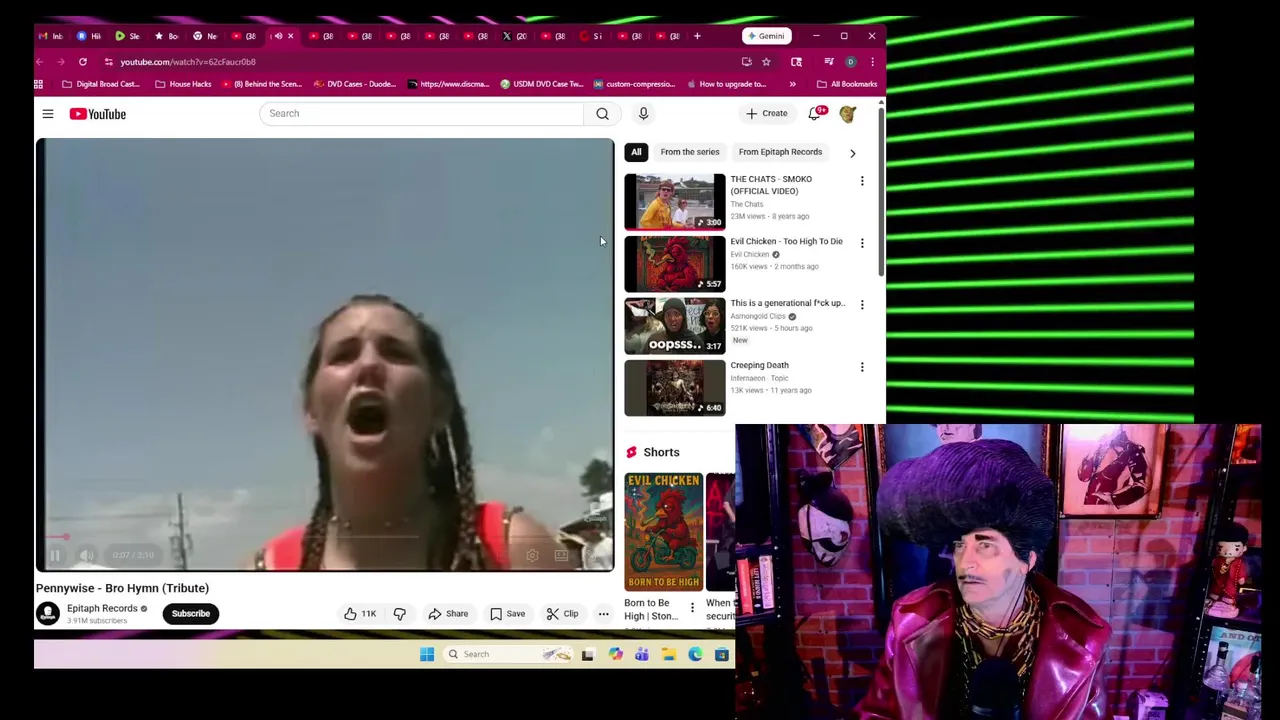
Task: Reload the page in Chrome
Action: pos(83,62)
